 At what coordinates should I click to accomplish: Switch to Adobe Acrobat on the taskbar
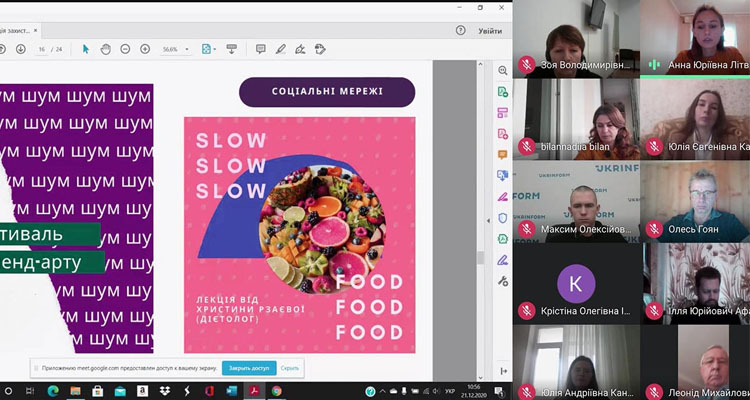[x=254, y=391]
